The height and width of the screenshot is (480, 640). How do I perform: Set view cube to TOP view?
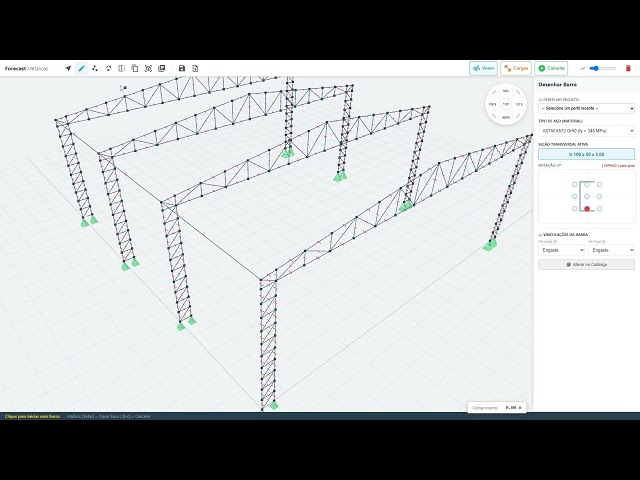coord(506,104)
